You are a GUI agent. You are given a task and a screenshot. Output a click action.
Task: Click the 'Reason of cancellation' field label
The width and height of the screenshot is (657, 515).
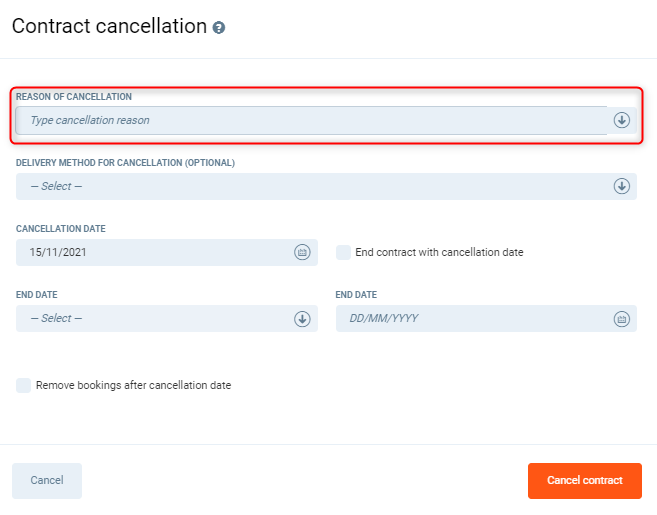(74, 97)
